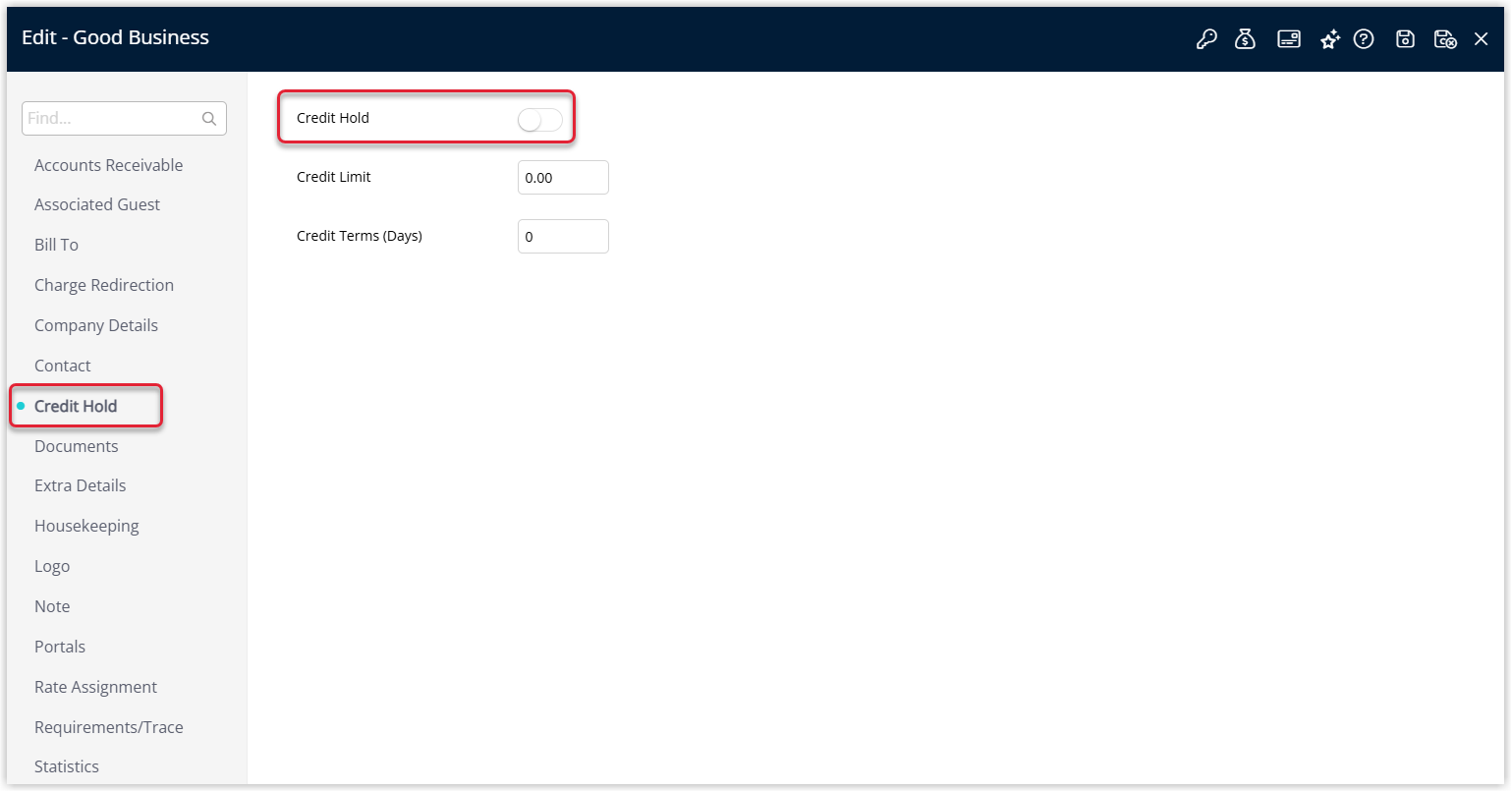The width and height of the screenshot is (1512, 792).
Task: Click the sparkling stars icon
Action: click(1330, 39)
